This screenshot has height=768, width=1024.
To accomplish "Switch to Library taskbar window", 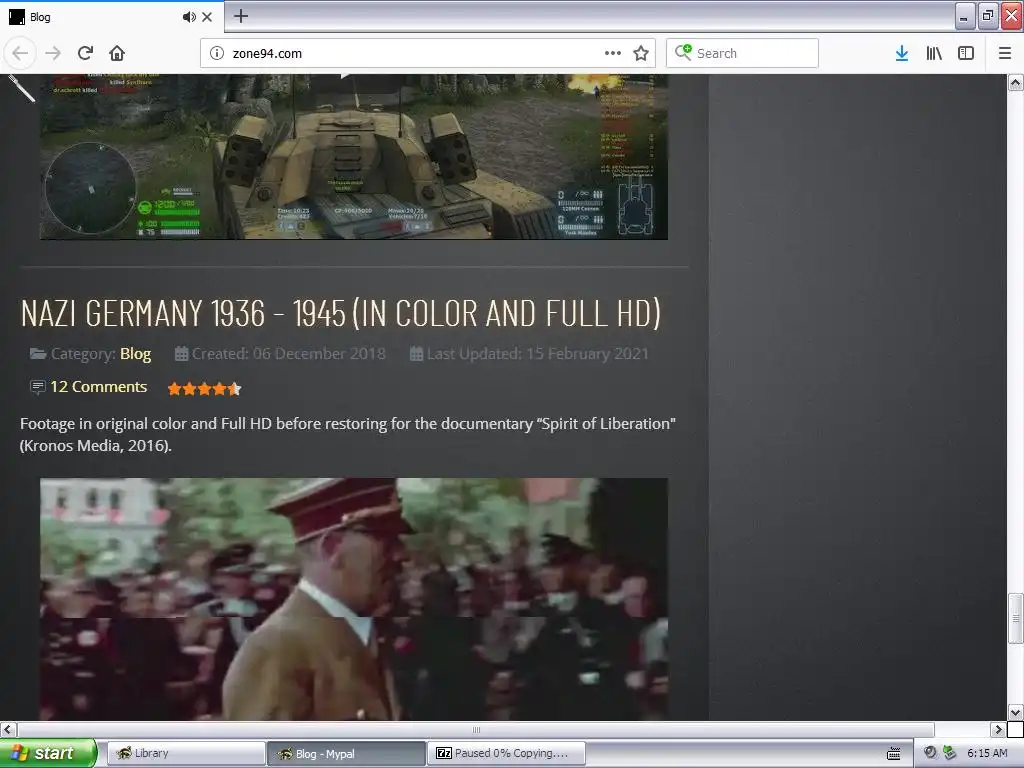I will (186, 753).
